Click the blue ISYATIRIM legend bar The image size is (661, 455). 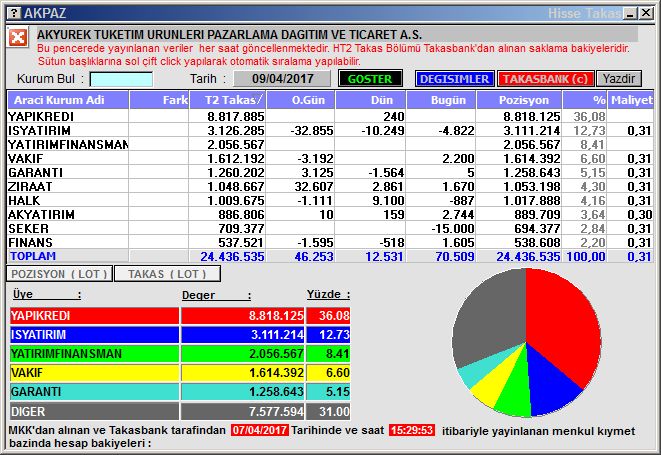[x=94, y=335]
